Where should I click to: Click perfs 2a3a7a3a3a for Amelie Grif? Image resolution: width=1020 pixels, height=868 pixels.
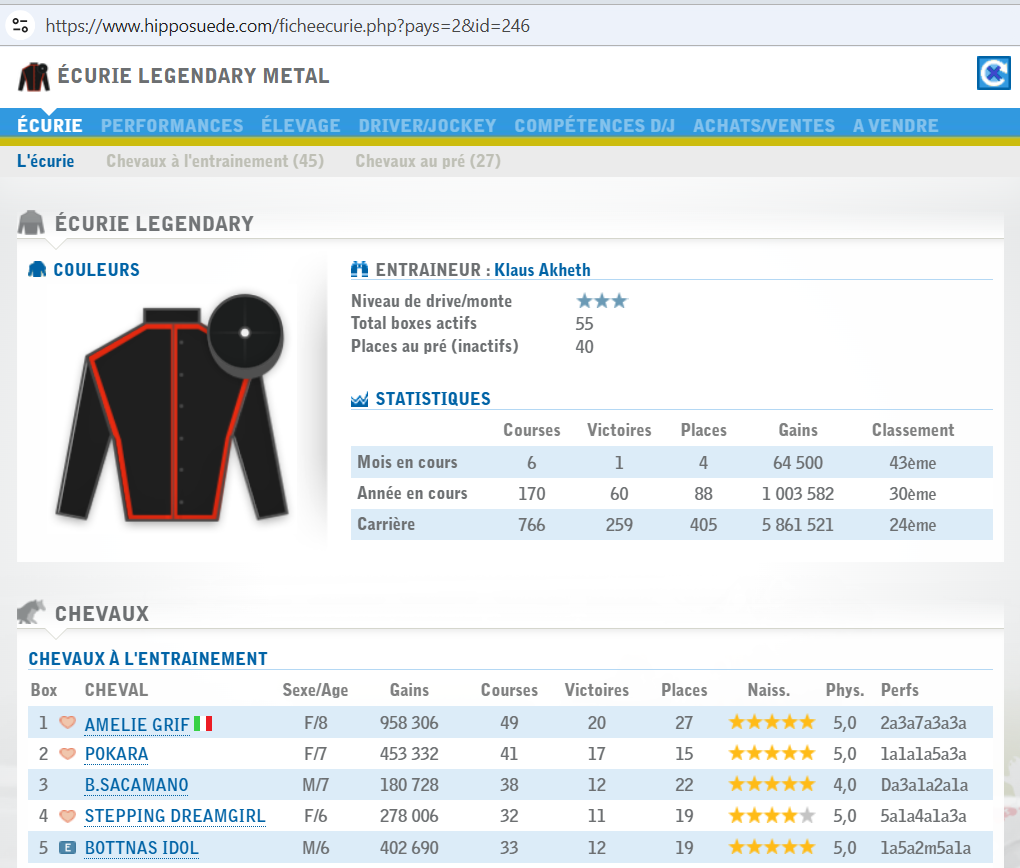pos(923,723)
